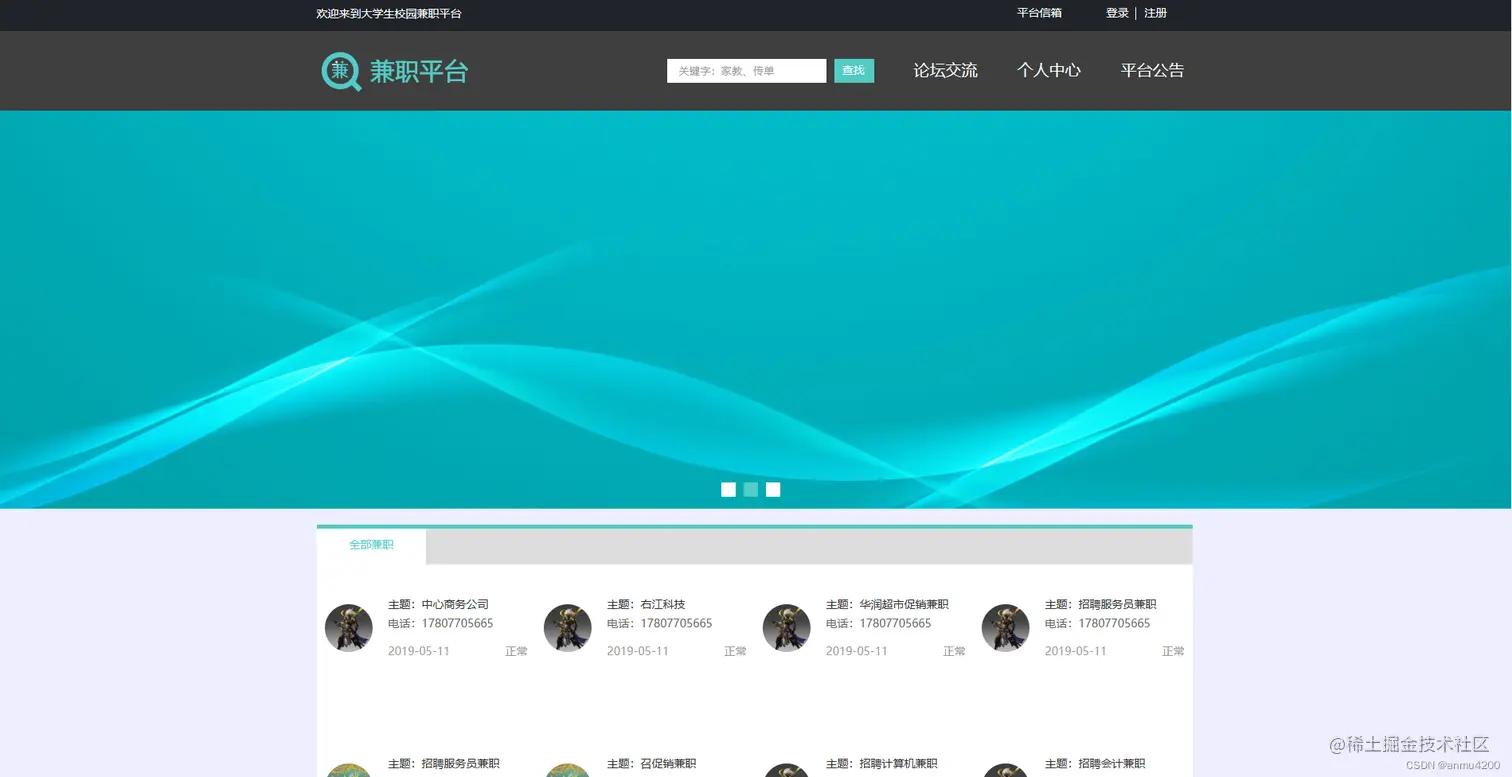The height and width of the screenshot is (777, 1512).
Task: Click avatar beside 右江科技 listing
Action: 567,627
